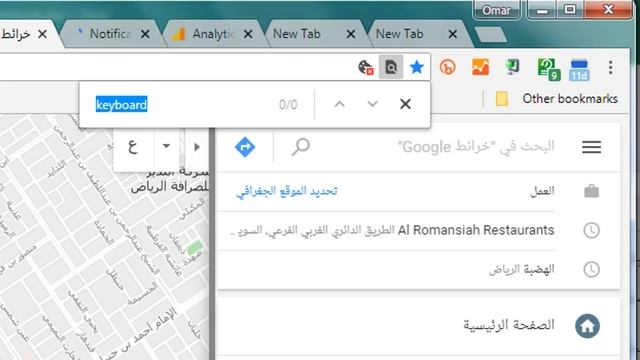Click the blue home icon

point(587,326)
